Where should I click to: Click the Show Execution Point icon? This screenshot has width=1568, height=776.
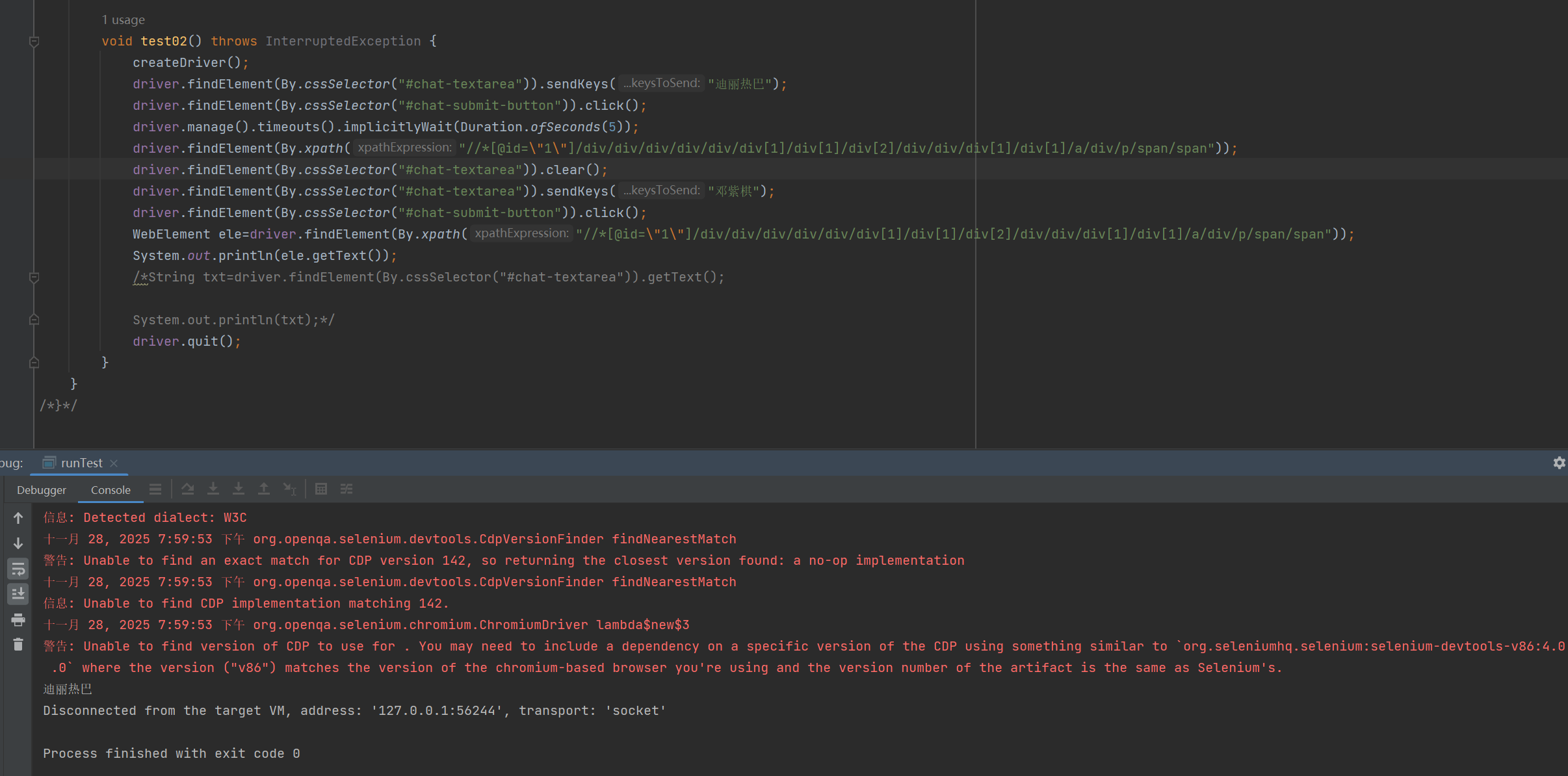[x=155, y=489]
